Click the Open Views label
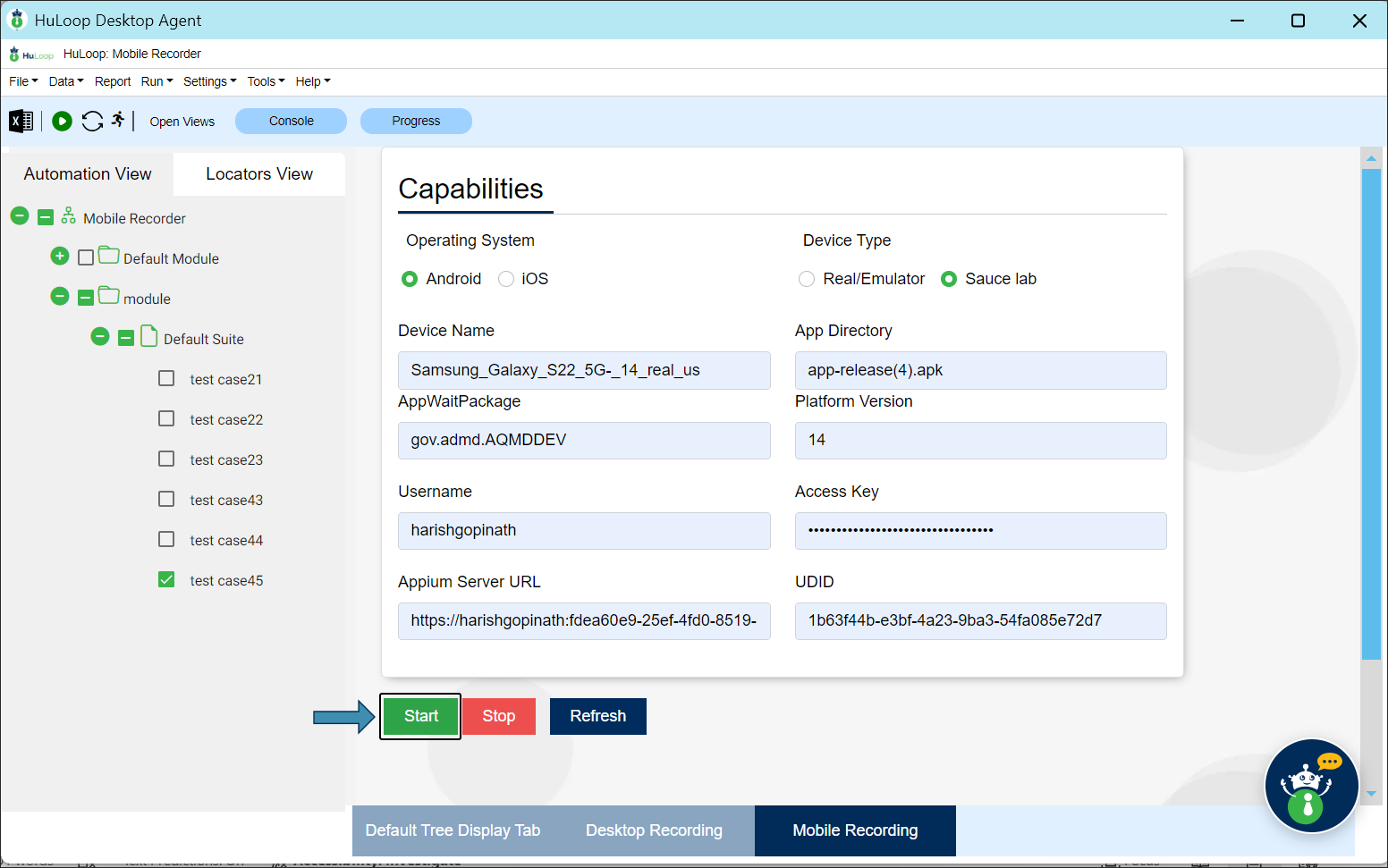This screenshot has height=868, width=1388. click(182, 122)
